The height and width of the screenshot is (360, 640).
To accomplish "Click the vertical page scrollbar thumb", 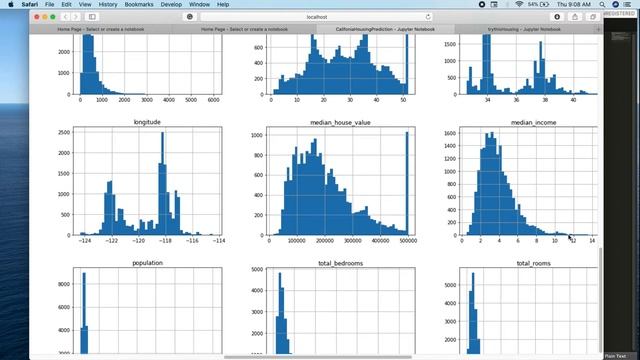I will tap(600, 299).
